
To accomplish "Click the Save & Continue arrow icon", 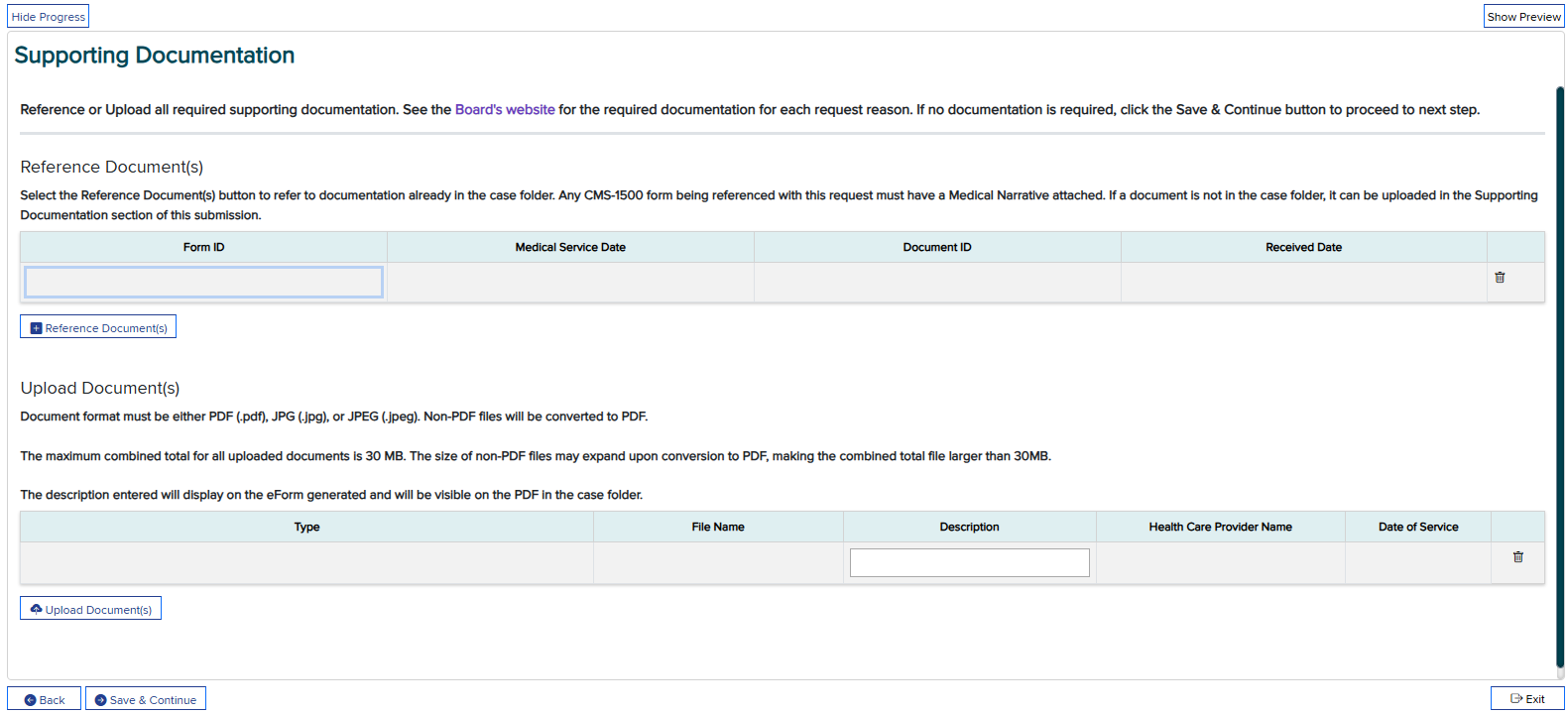I will coord(100,700).
